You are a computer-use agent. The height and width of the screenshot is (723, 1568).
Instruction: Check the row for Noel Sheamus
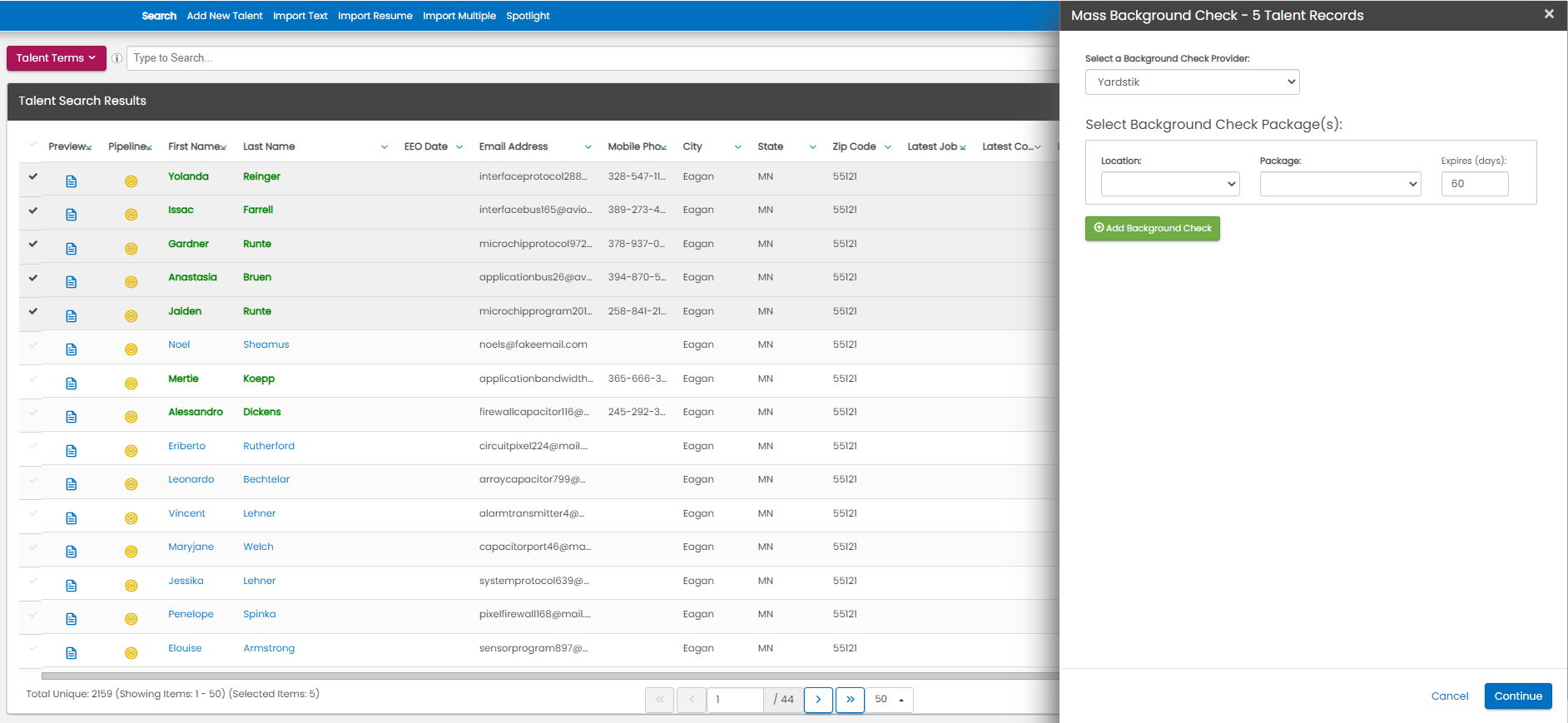[33, 344]
